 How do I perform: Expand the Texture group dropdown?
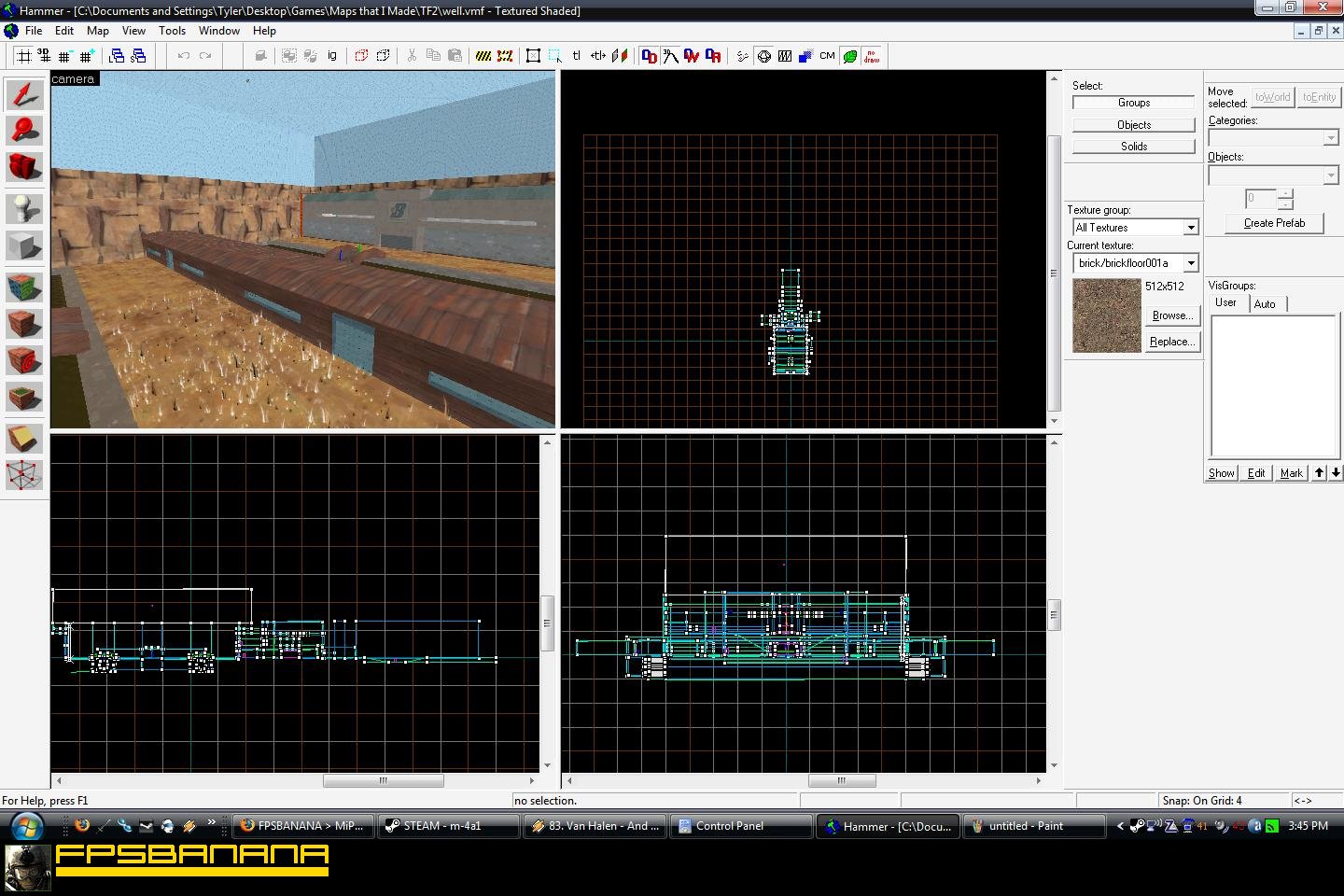(1191, 228)
